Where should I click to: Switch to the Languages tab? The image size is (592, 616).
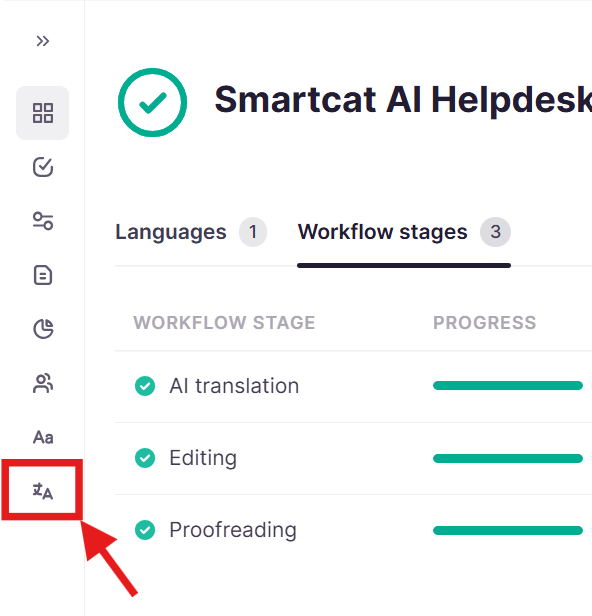tap(191, 232)
